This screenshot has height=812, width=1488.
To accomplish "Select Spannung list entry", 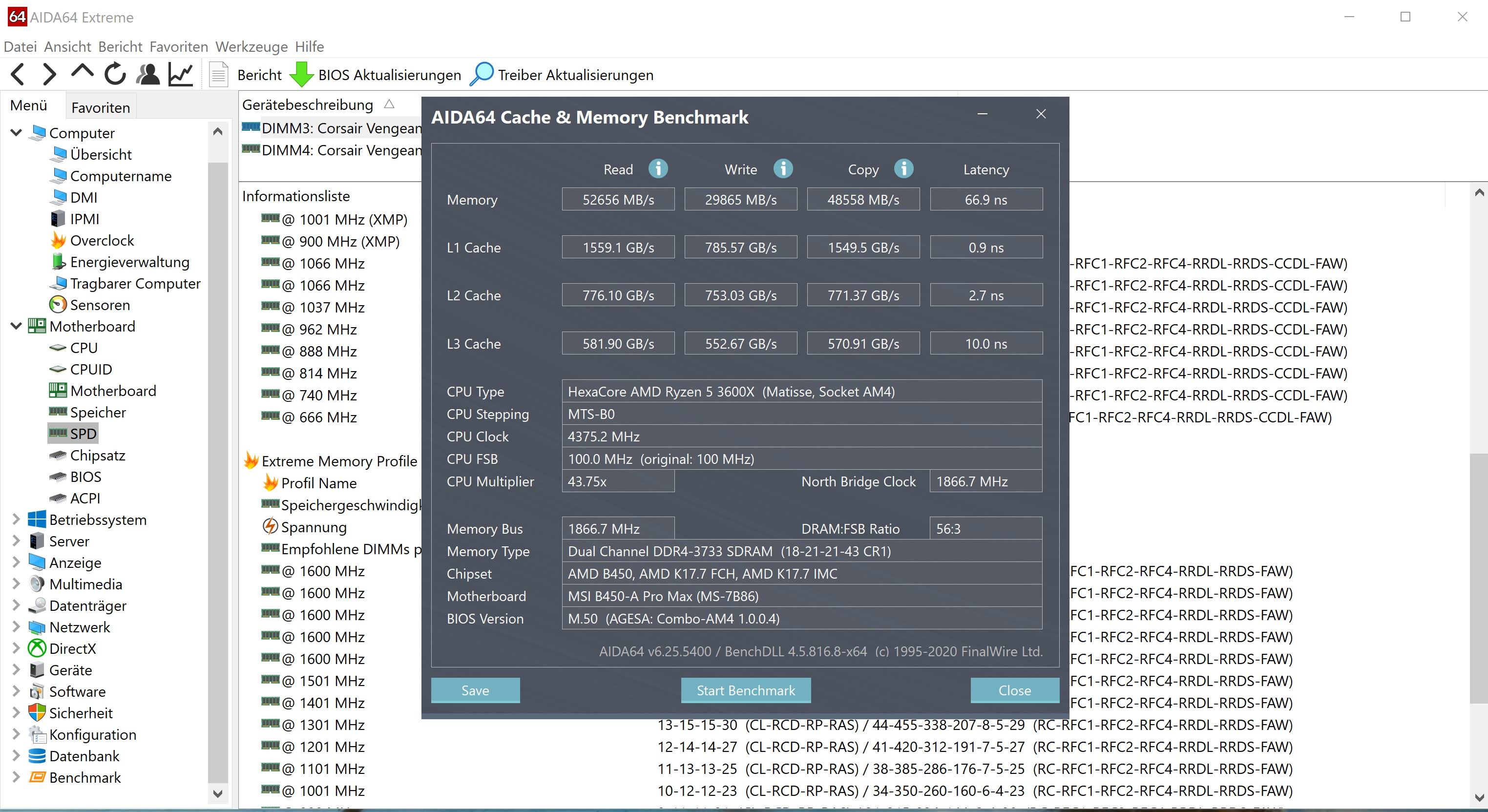I will (304, 527).
